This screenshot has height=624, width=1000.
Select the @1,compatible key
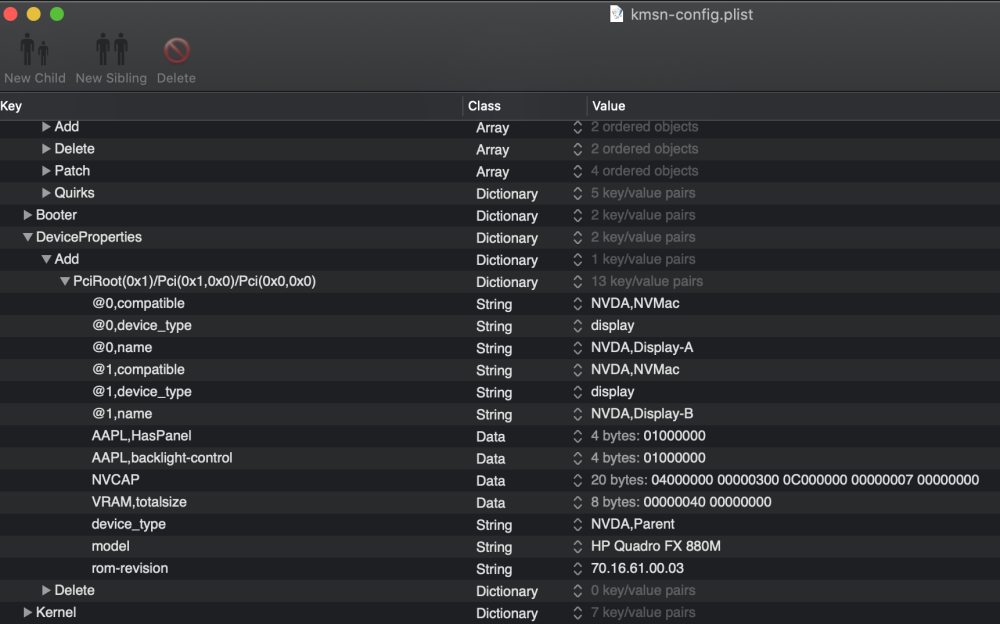pyautogui.click(x=138, y=369)
